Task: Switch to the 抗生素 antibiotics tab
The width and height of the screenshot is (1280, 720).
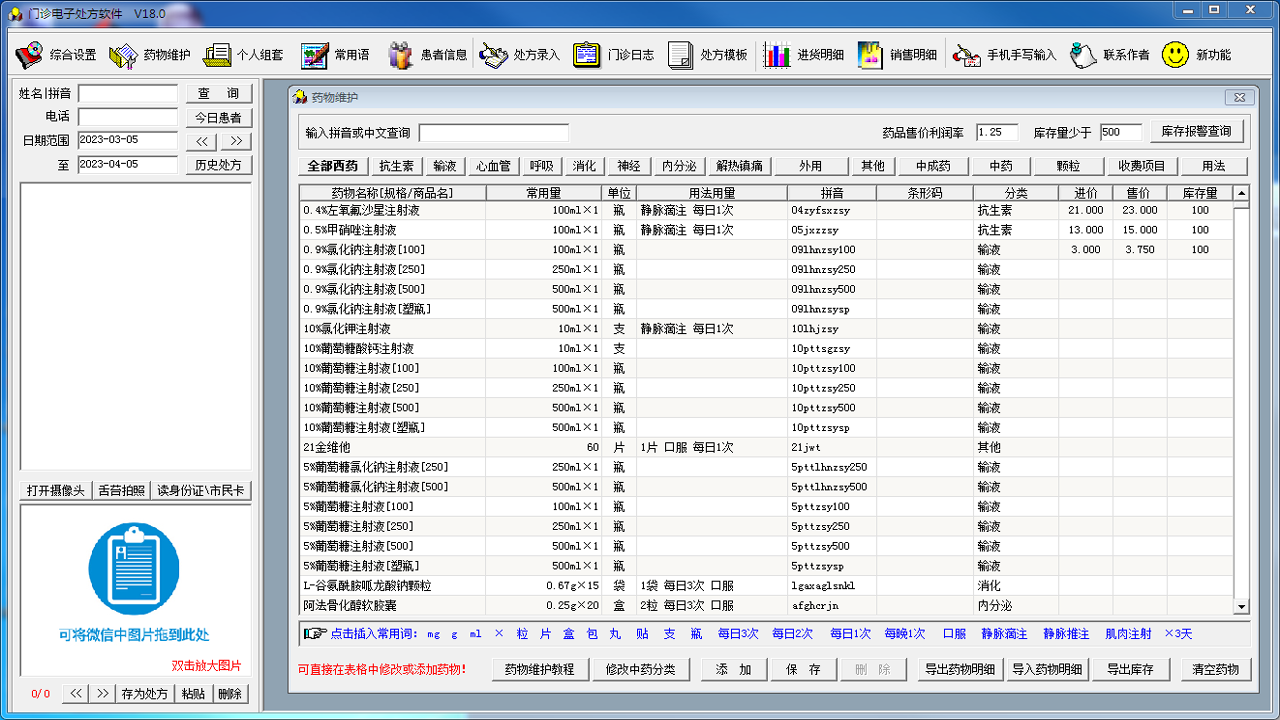Action: [396, 166]
